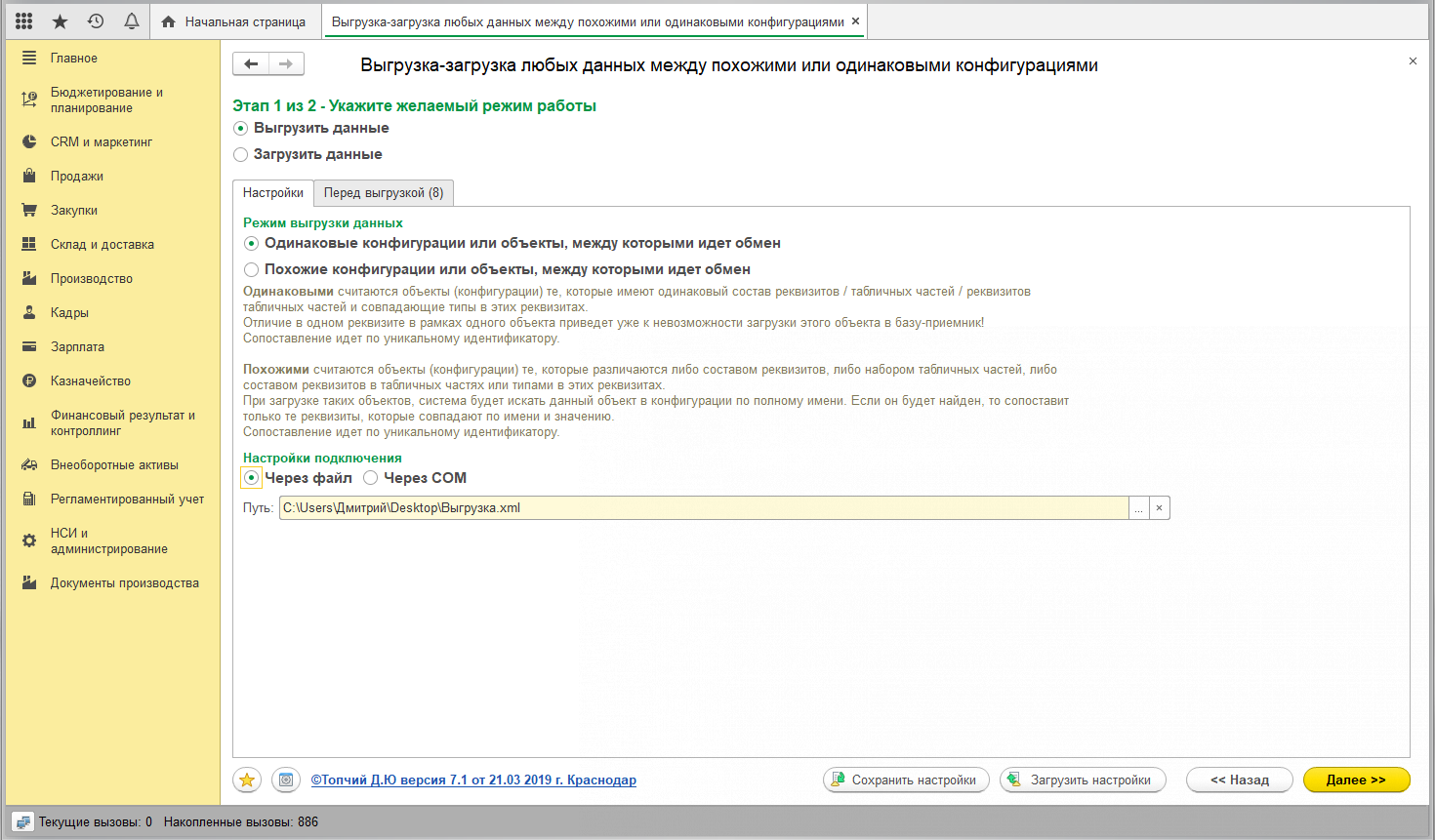
Task: Open the author version link 'Топчий Д.Ю'
Action: pyautogui.click(x=473, y=780)
